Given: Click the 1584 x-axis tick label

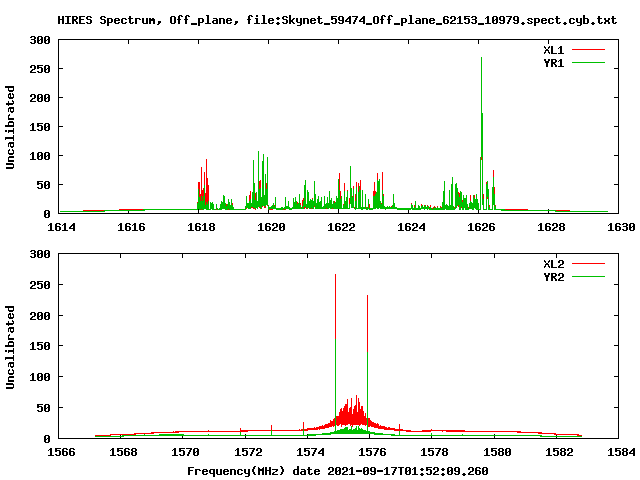Looking at the screenshot, I should [x=621, y=452].
